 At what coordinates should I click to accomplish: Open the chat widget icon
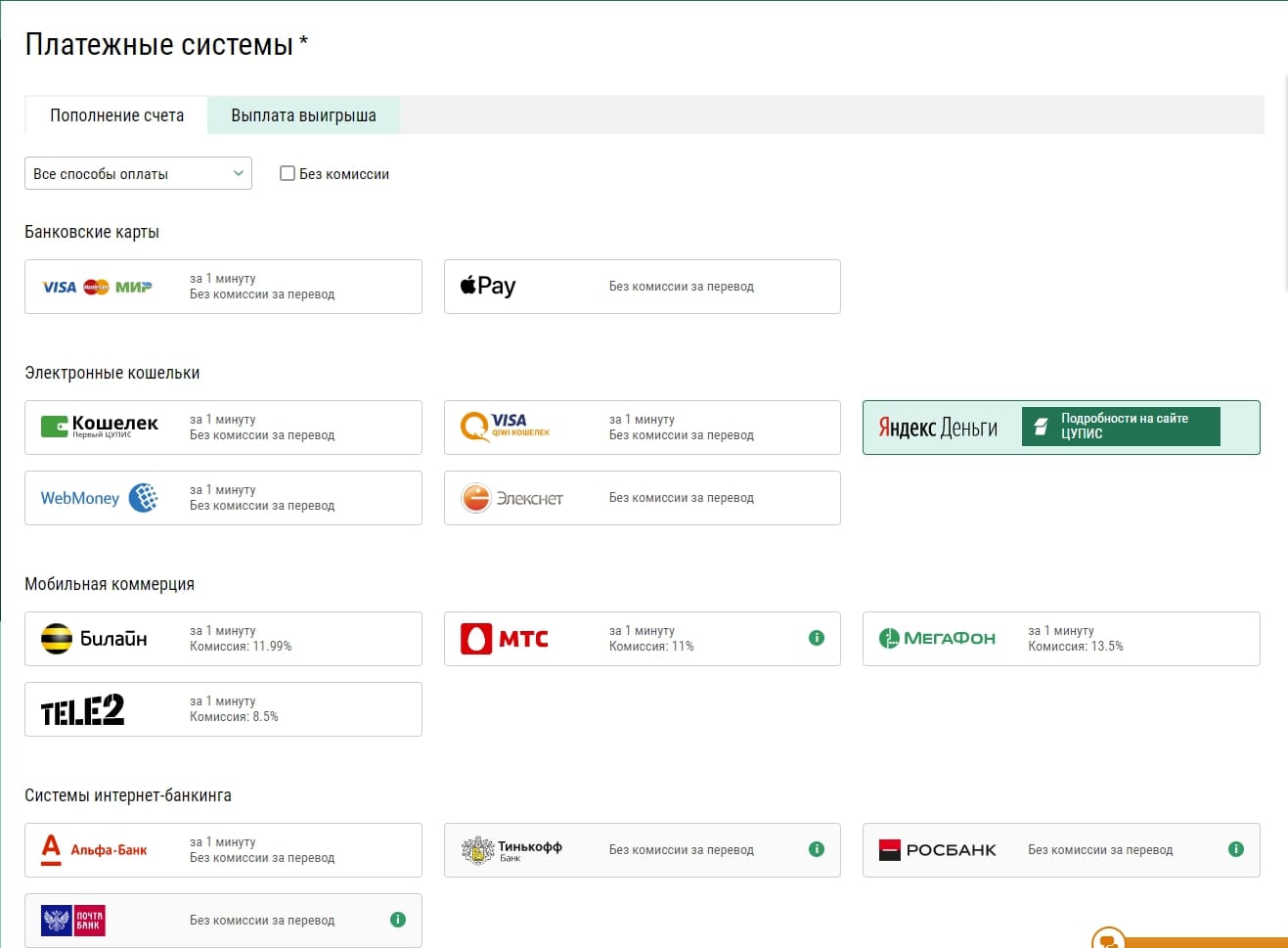tap(1109, 939)
